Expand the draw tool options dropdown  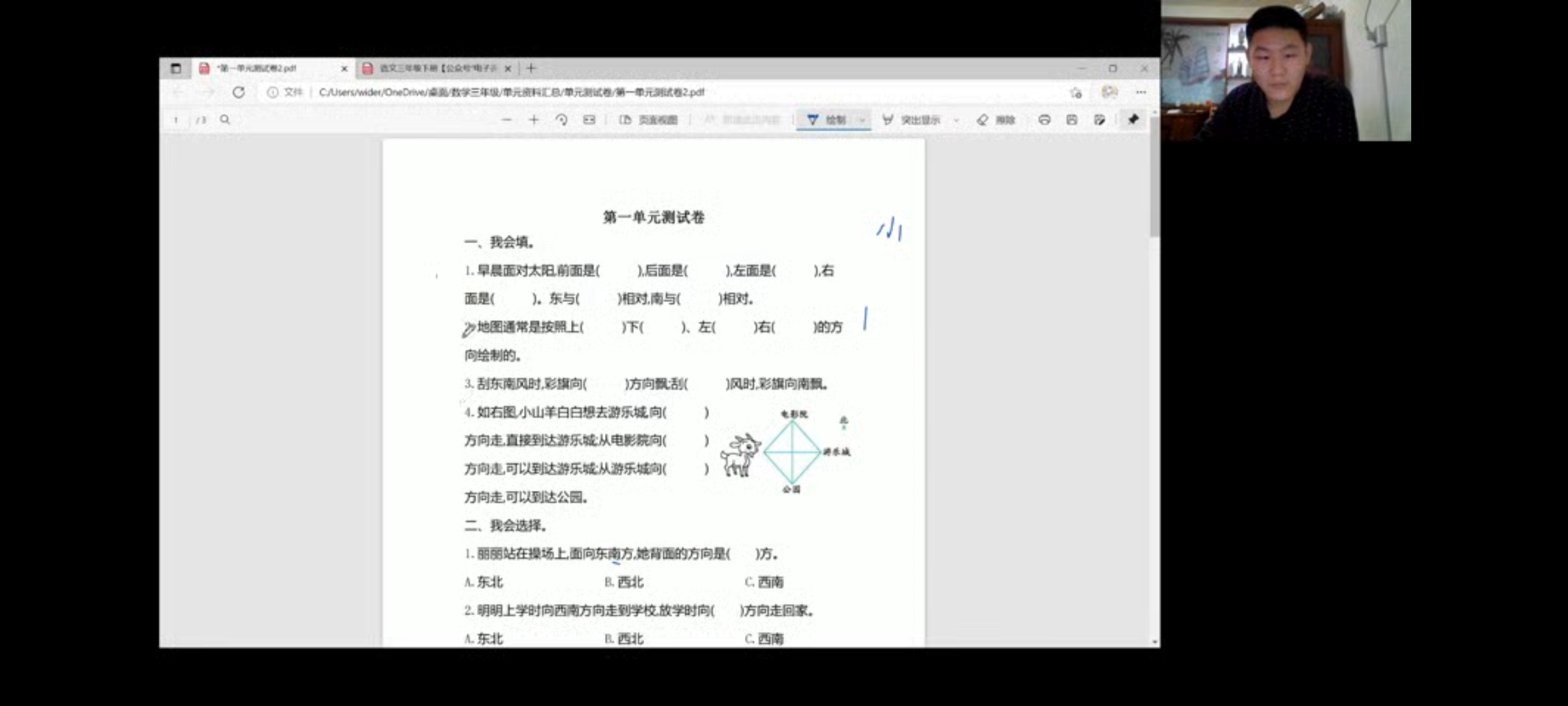862,120
